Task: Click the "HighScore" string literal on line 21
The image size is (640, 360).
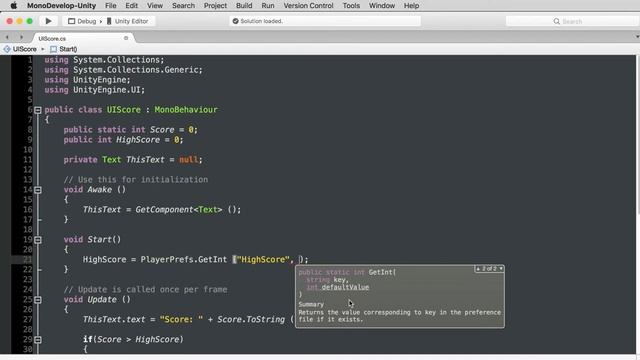Action: (x=263, y=260)
